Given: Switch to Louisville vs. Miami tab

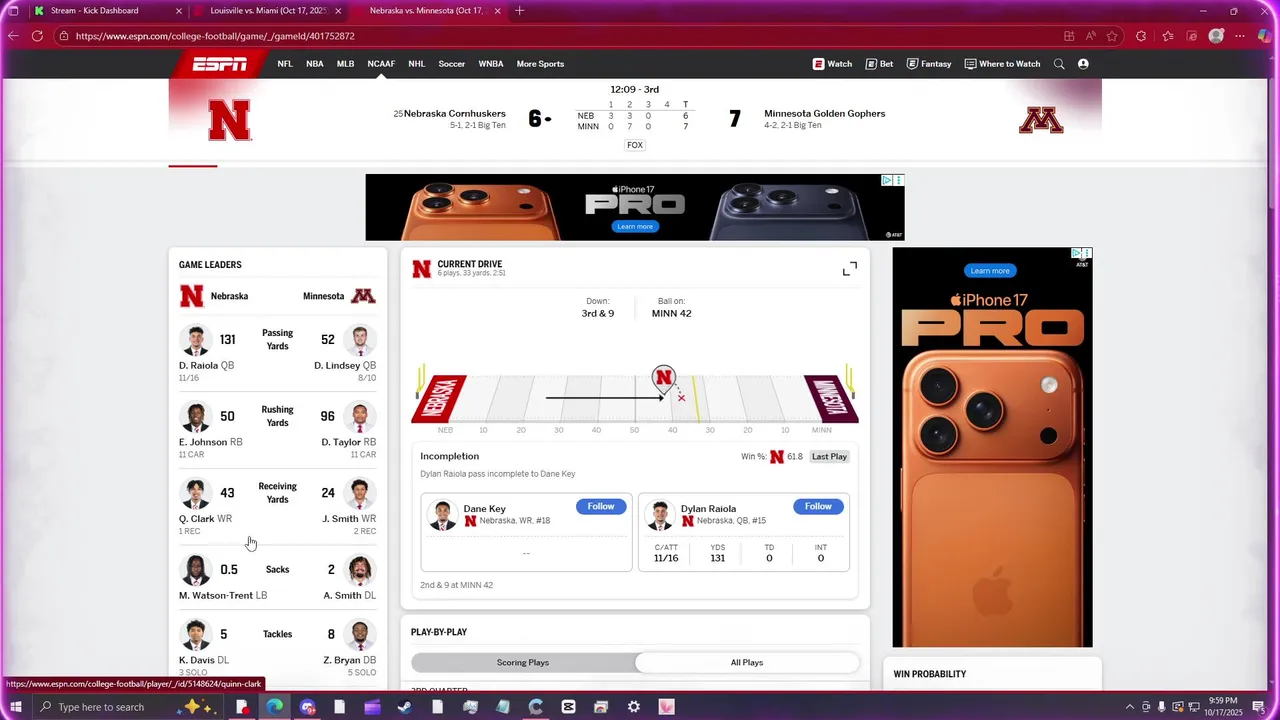Looking at the screenshot, I should point(268,11).
